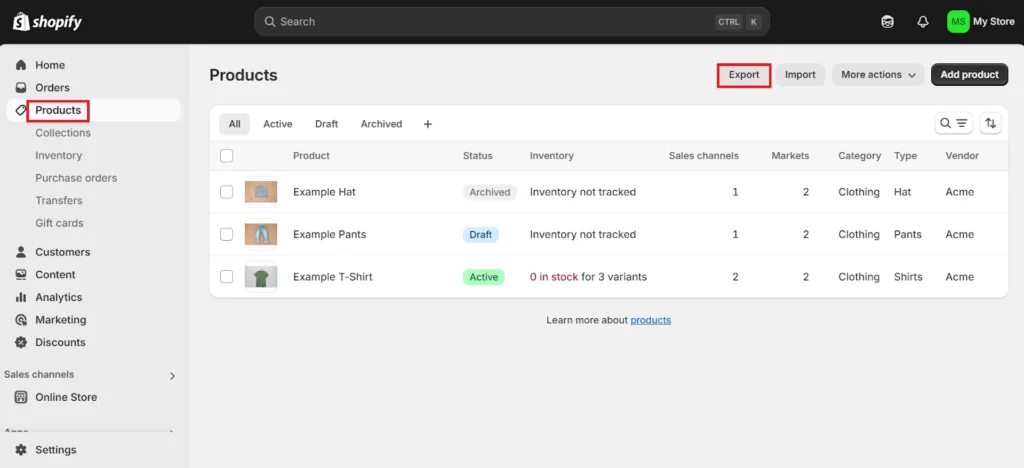
Task: Open the Sidekick assistant icon
Action: pos(887,21)
